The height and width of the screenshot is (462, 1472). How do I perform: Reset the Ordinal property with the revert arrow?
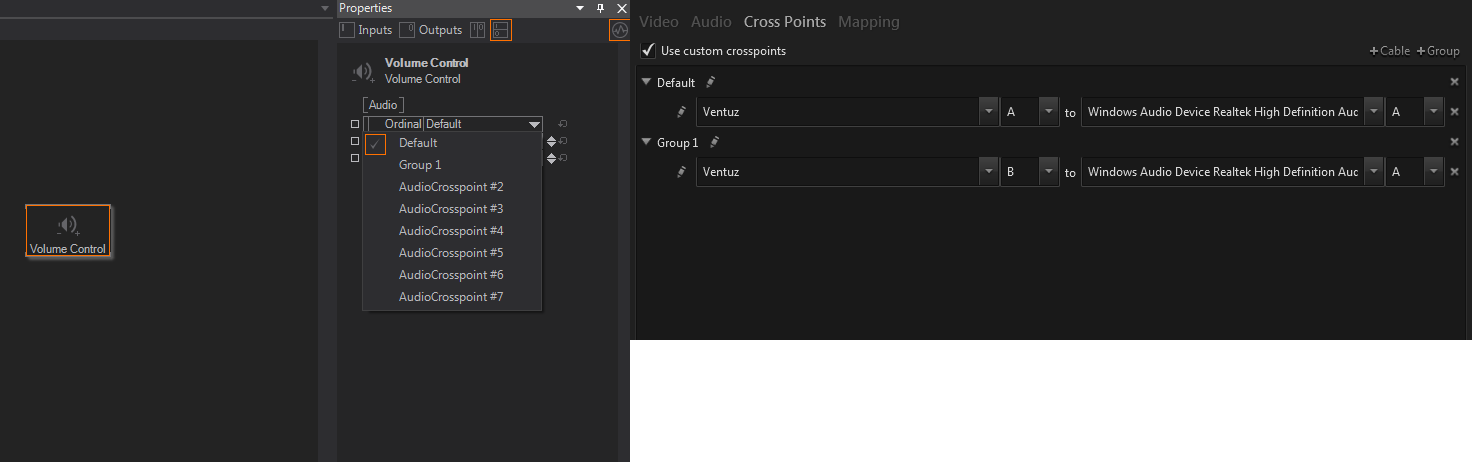[563, 124]
